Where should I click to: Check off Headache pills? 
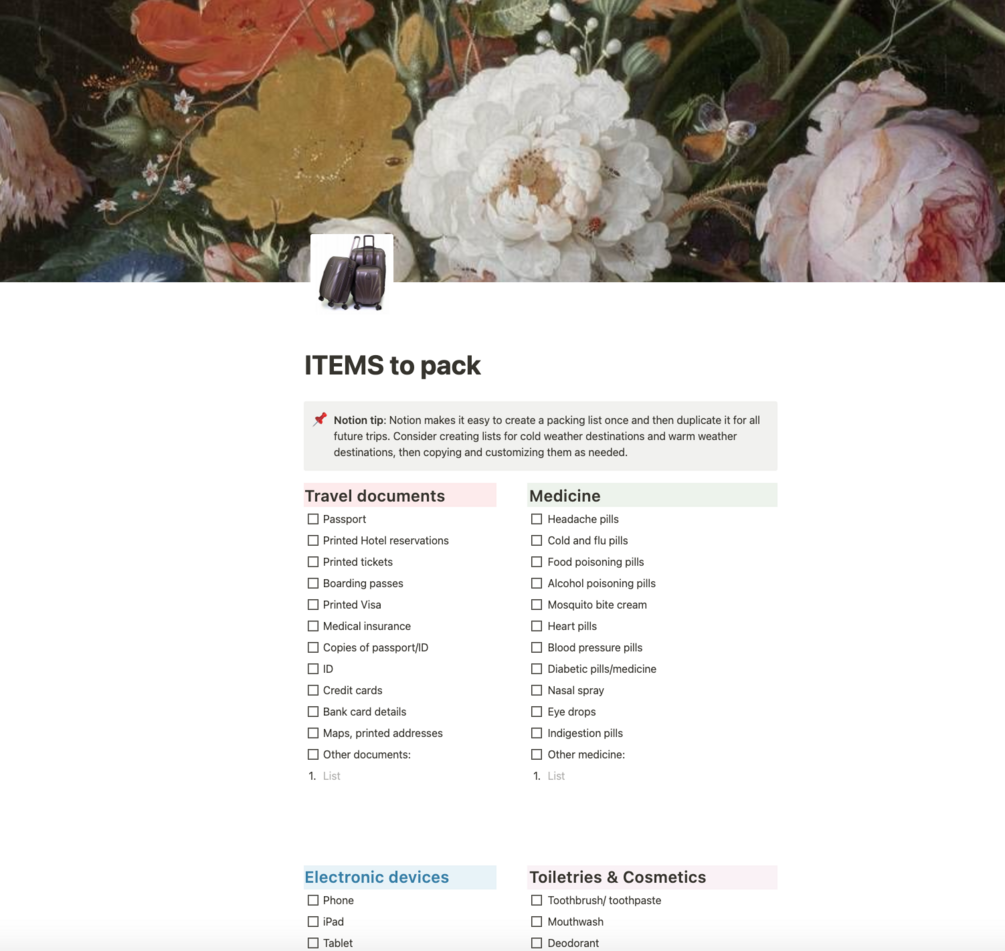536,519
